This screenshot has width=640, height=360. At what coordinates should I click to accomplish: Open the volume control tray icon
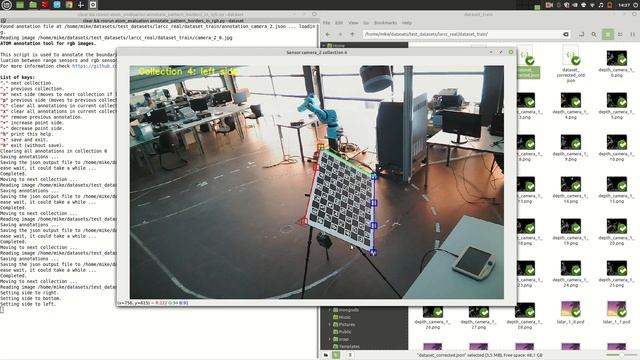click(601, 5)
